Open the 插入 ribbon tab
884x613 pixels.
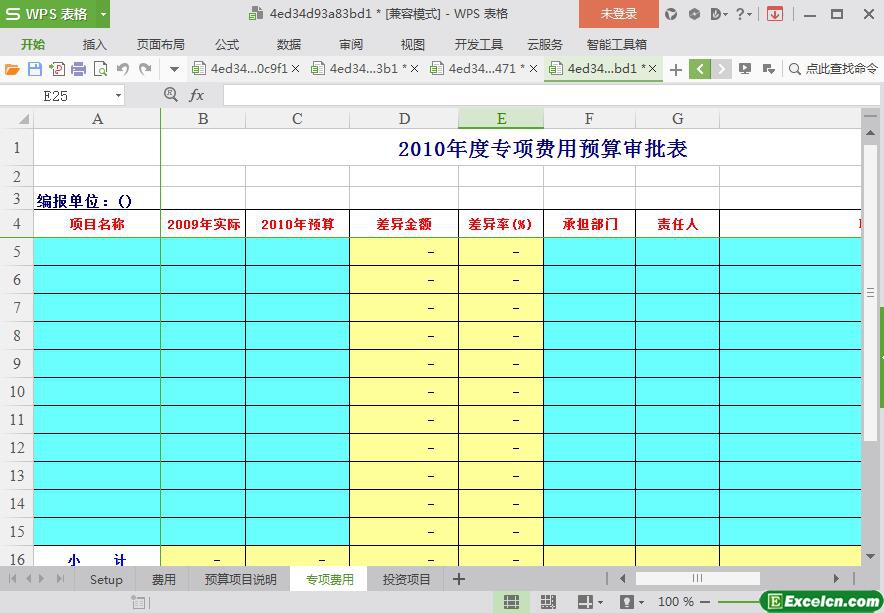[x=94, y=44]
